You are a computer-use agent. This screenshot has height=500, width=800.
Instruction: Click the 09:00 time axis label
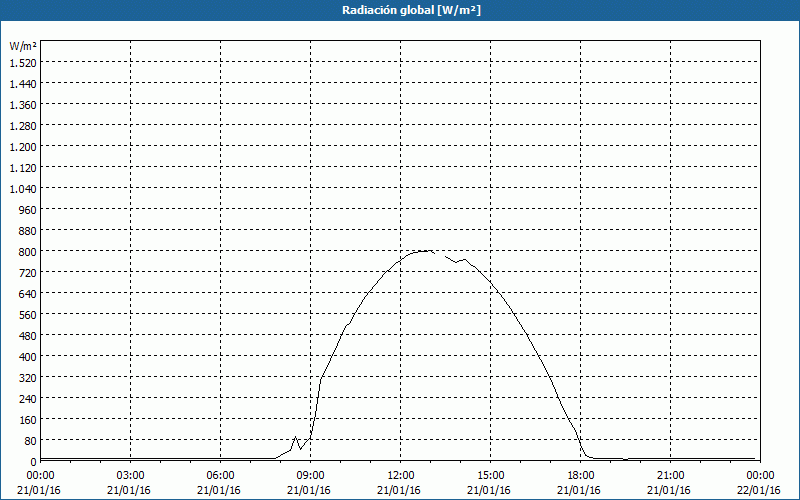(311, 476)
